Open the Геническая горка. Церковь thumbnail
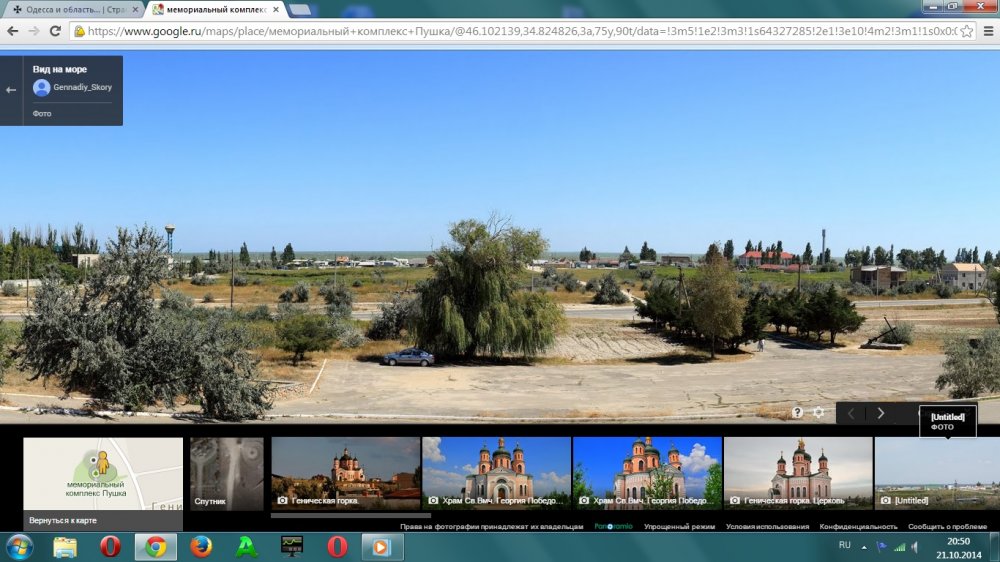1000x562 pixels. (x=798, y=473)
